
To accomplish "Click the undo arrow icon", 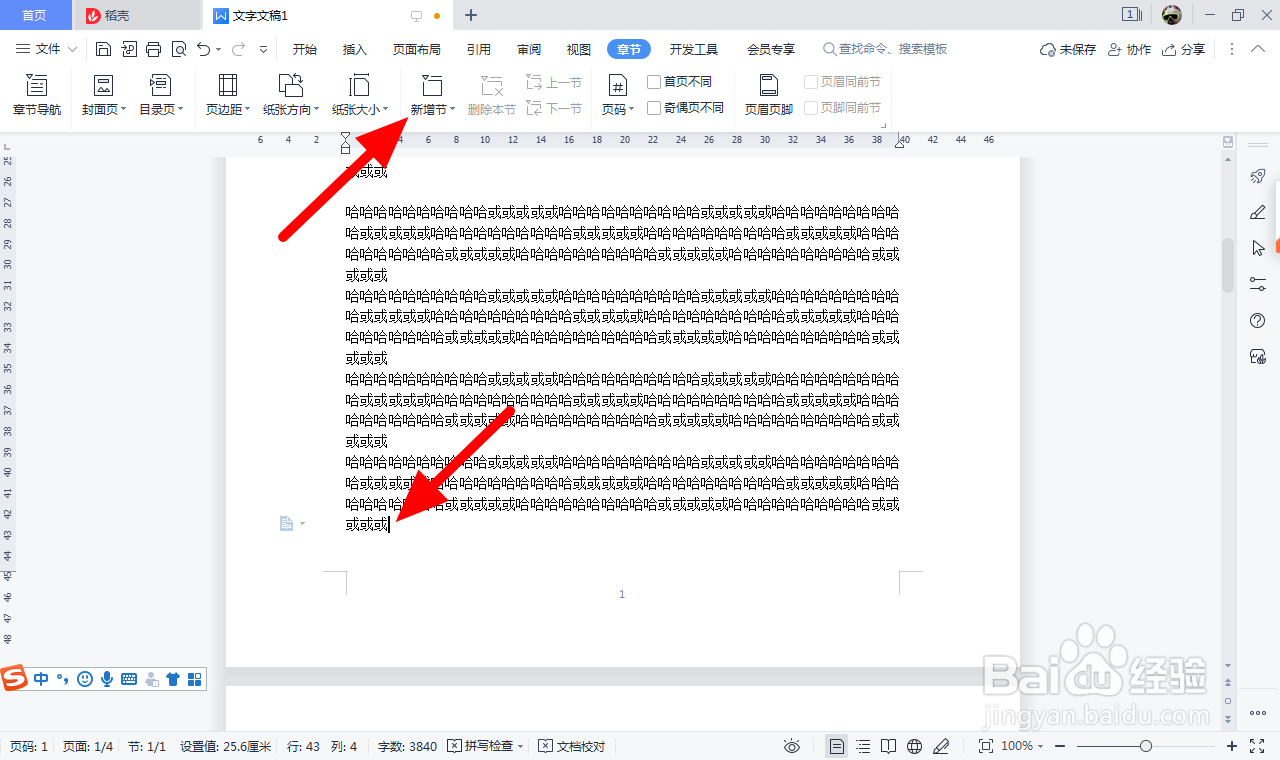I will (x=203, y=49).
